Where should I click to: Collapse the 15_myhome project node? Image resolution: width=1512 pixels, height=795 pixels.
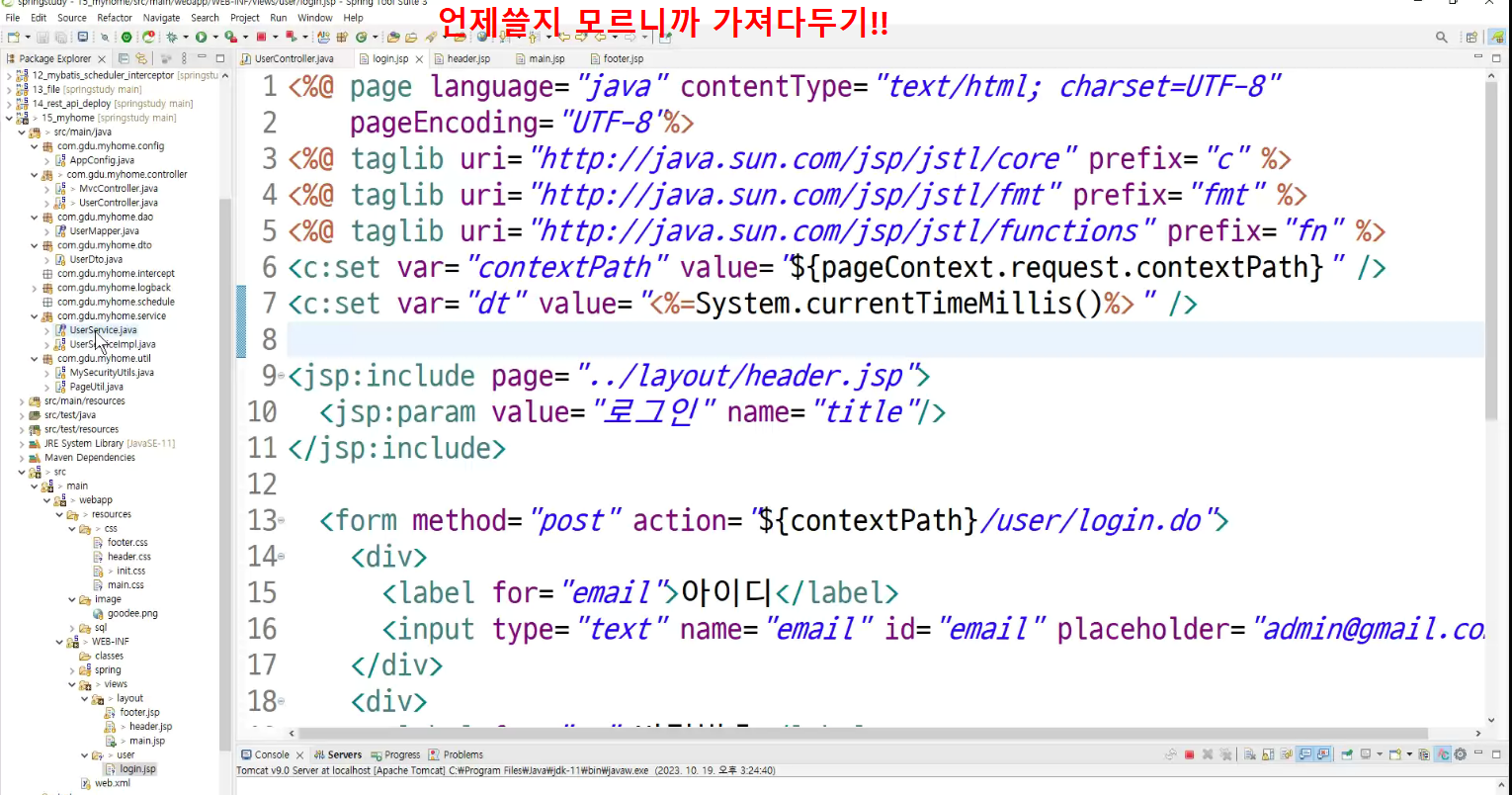10,118
